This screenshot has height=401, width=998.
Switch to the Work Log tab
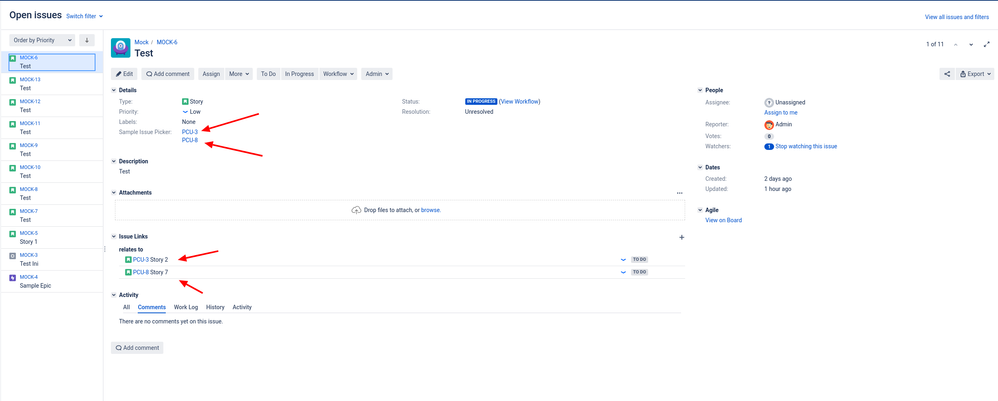(186, 307)
